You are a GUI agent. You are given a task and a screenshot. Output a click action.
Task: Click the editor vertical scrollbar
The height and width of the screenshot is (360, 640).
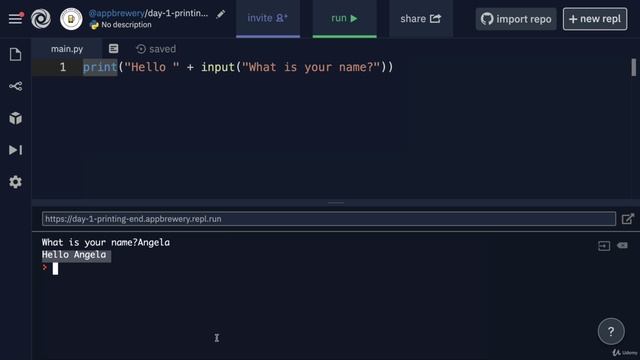[x=633, y=67]
